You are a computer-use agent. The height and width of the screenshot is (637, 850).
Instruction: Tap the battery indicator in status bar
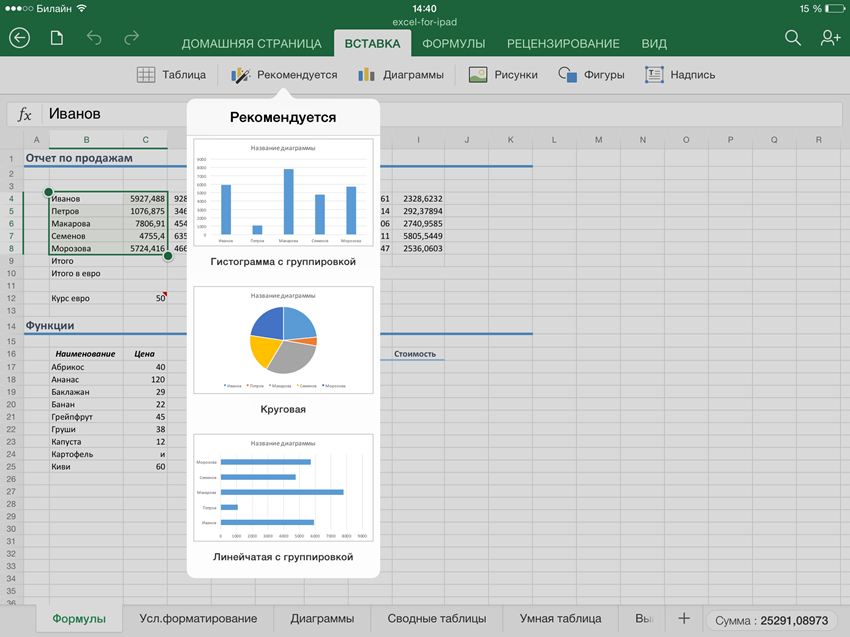click(835, 9)
